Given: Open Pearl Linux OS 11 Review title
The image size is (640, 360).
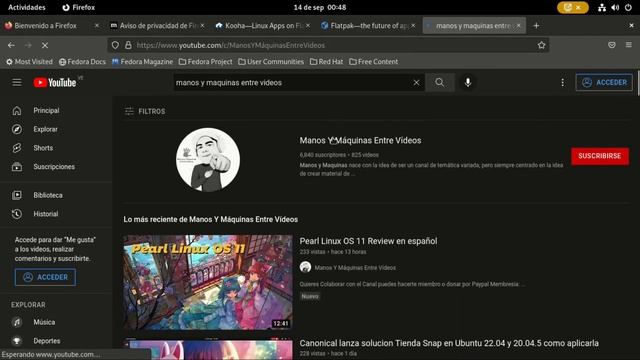Looking at the screenshot, I should [x=368, y=241].
